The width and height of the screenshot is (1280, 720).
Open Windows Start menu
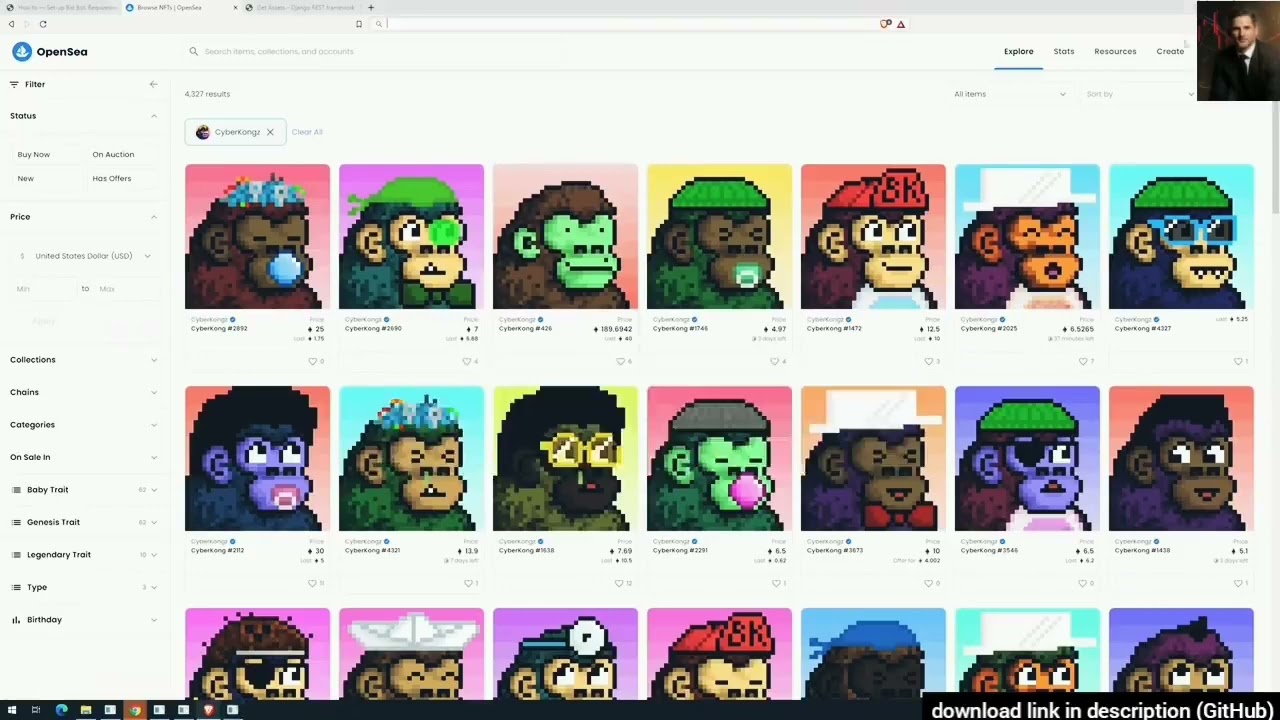point(11,710)
